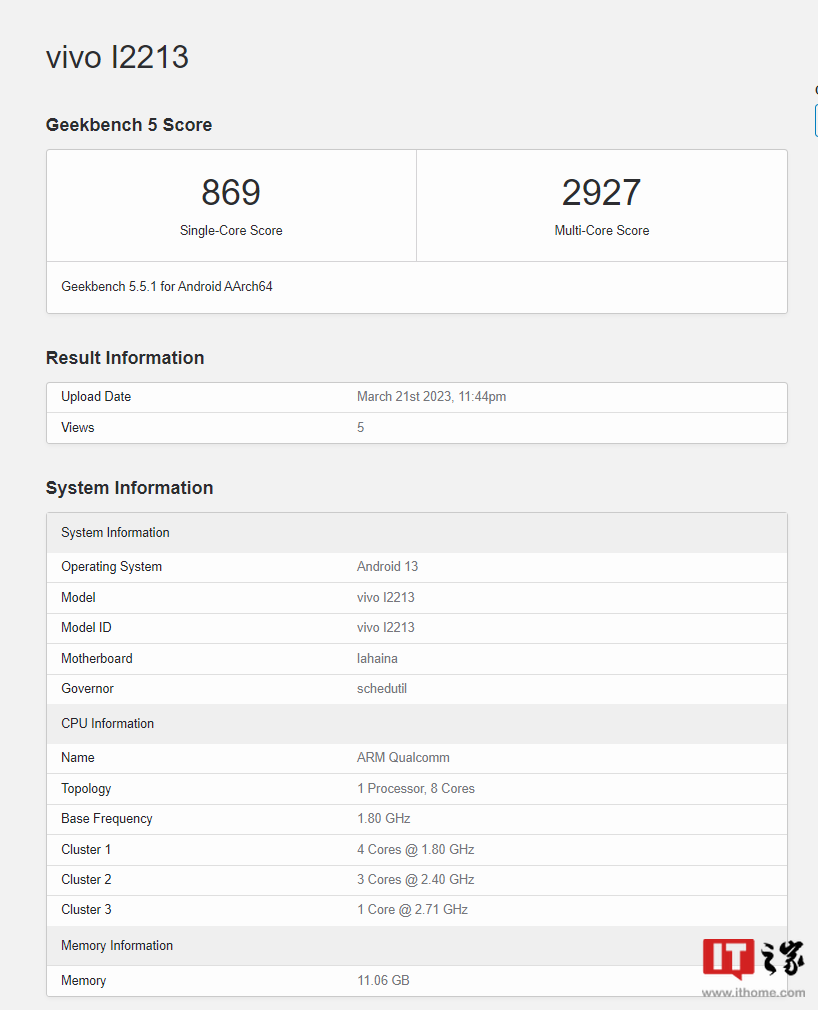Click the Android 13 operating system value
The height and width of the screenshot is (1010, 818).
[387, 567]
